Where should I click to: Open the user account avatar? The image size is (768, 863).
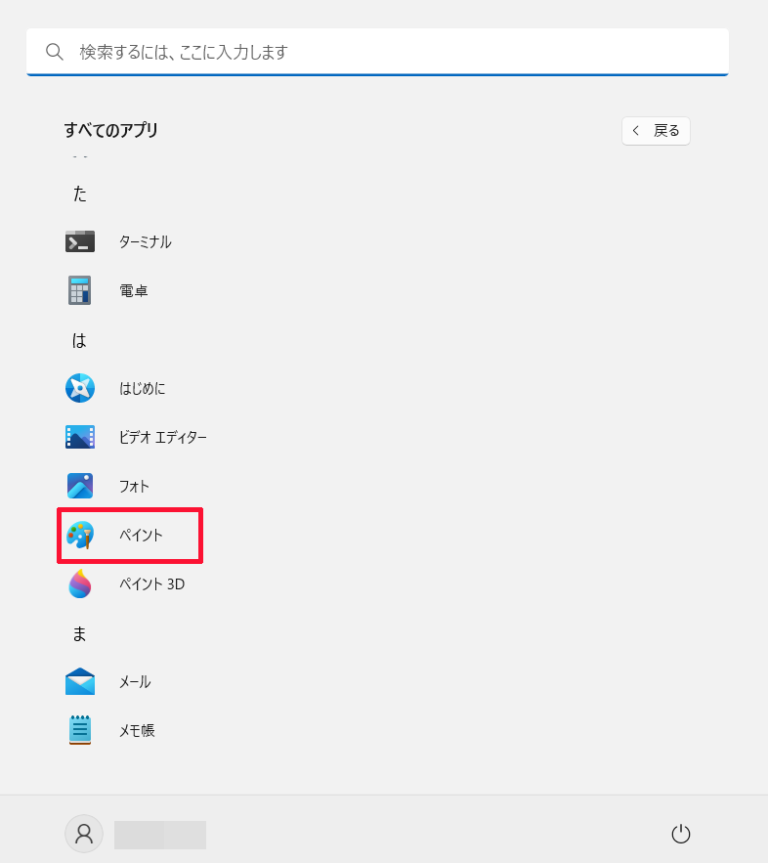[x=84, y=834]
